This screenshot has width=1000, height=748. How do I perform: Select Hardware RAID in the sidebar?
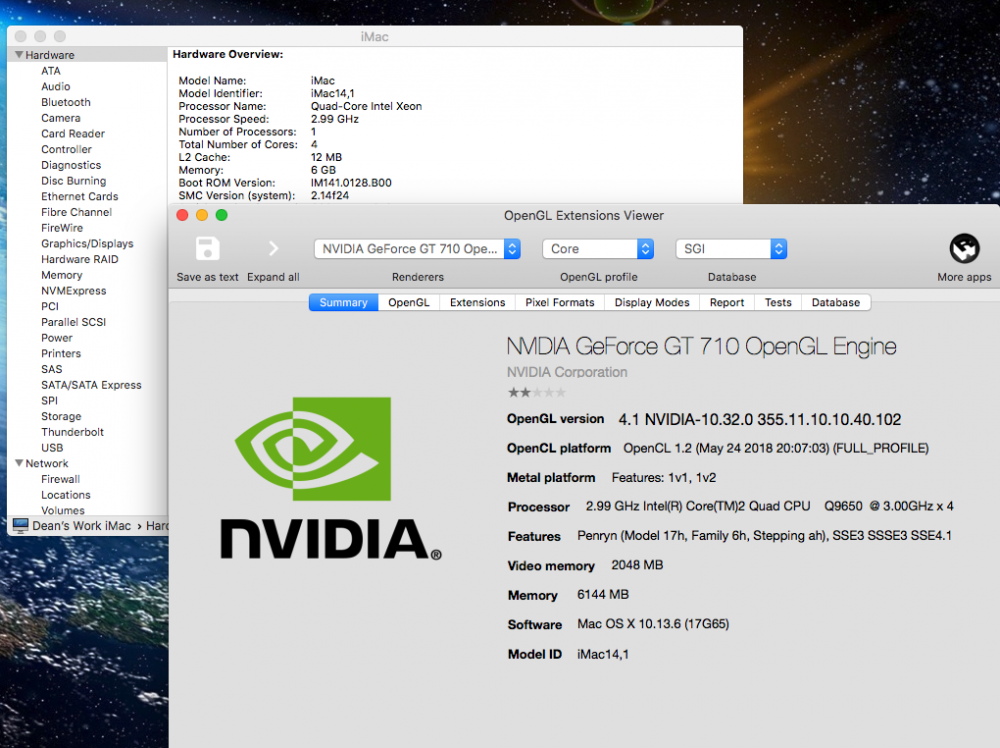coord(80,259)
